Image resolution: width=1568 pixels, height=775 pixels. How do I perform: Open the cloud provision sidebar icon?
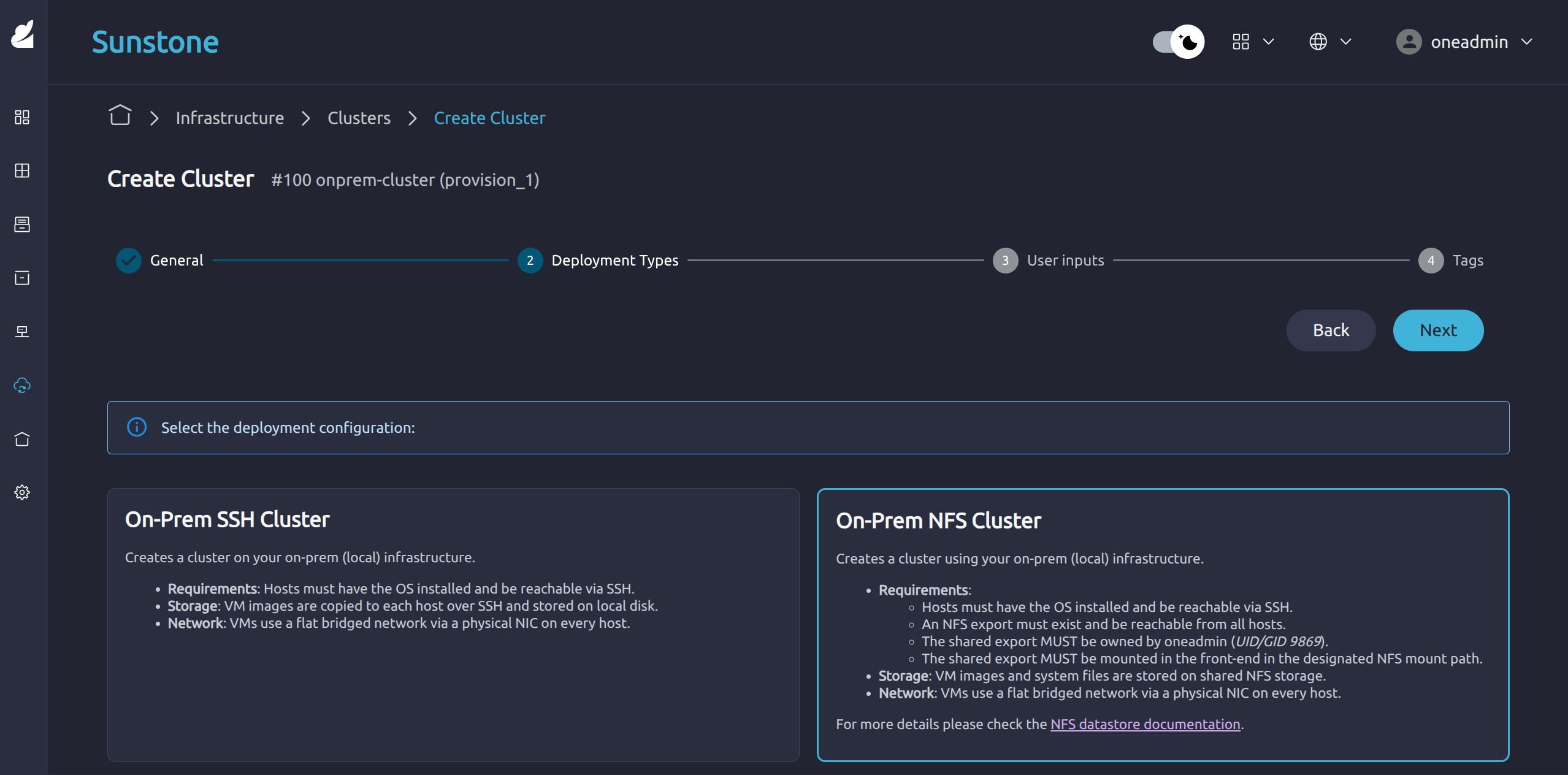pyautogui.click(x=22, y=386)
